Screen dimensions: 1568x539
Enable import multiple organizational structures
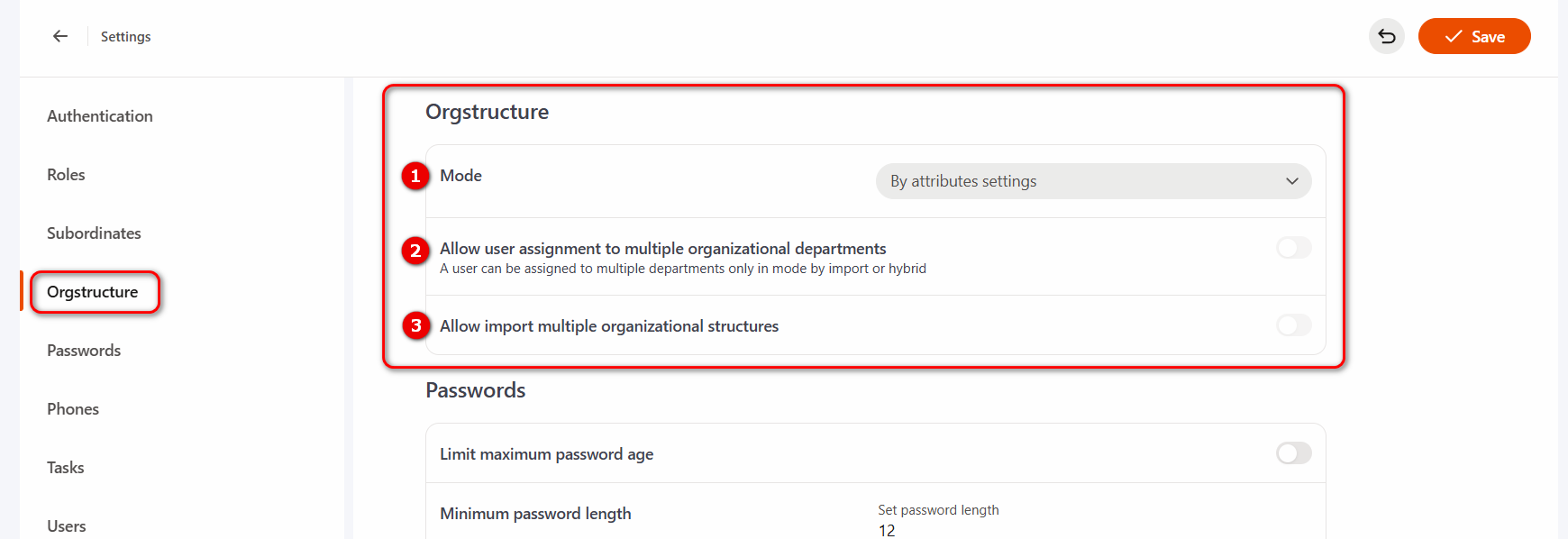pyautogui.click(x=1293, y=325)
